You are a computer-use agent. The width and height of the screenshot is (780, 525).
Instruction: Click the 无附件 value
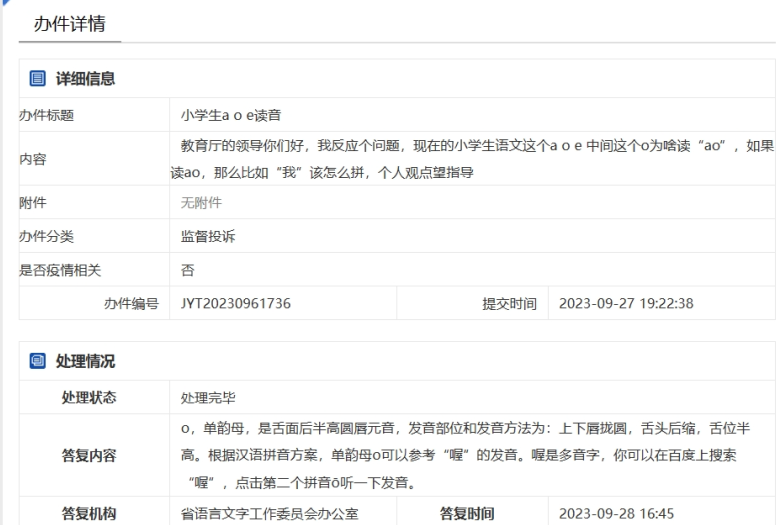click(x=201, y=203)
